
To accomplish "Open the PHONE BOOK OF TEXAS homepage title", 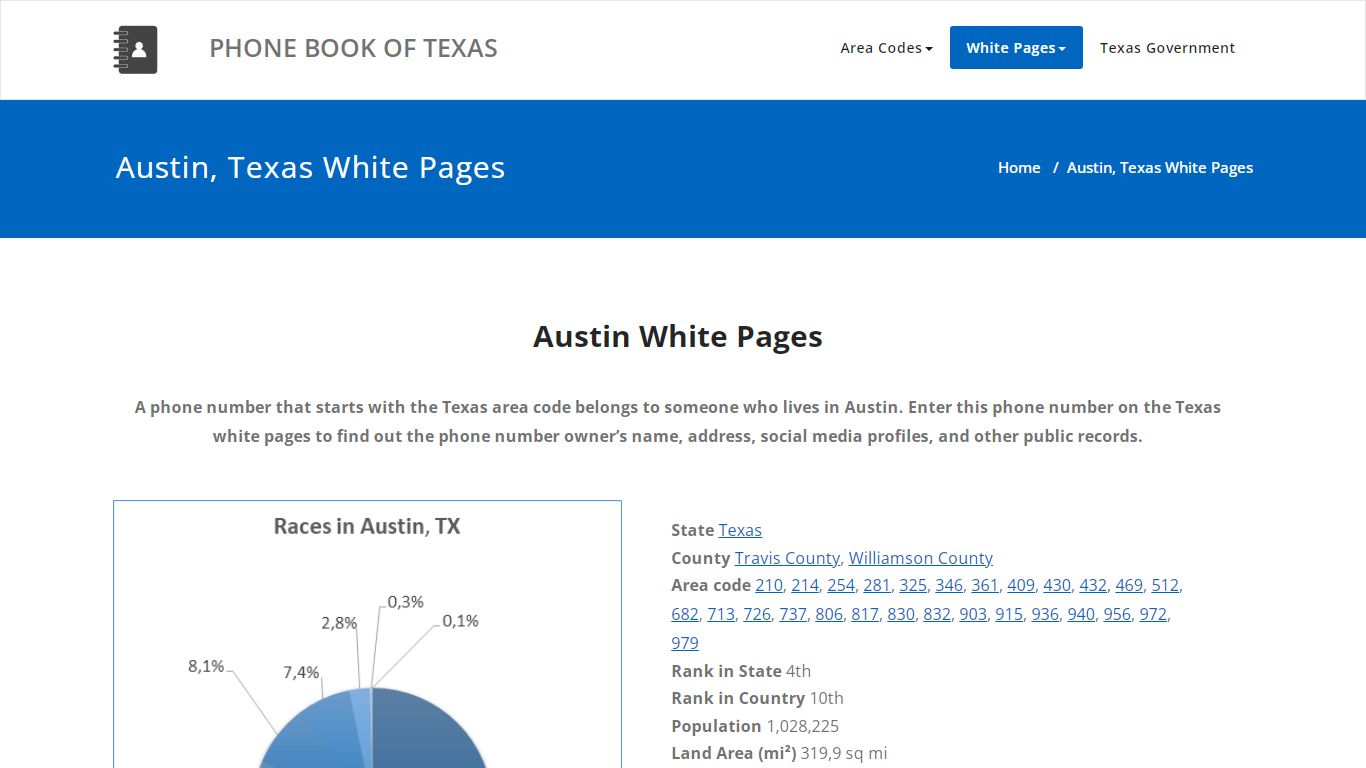I will (353, 48).
